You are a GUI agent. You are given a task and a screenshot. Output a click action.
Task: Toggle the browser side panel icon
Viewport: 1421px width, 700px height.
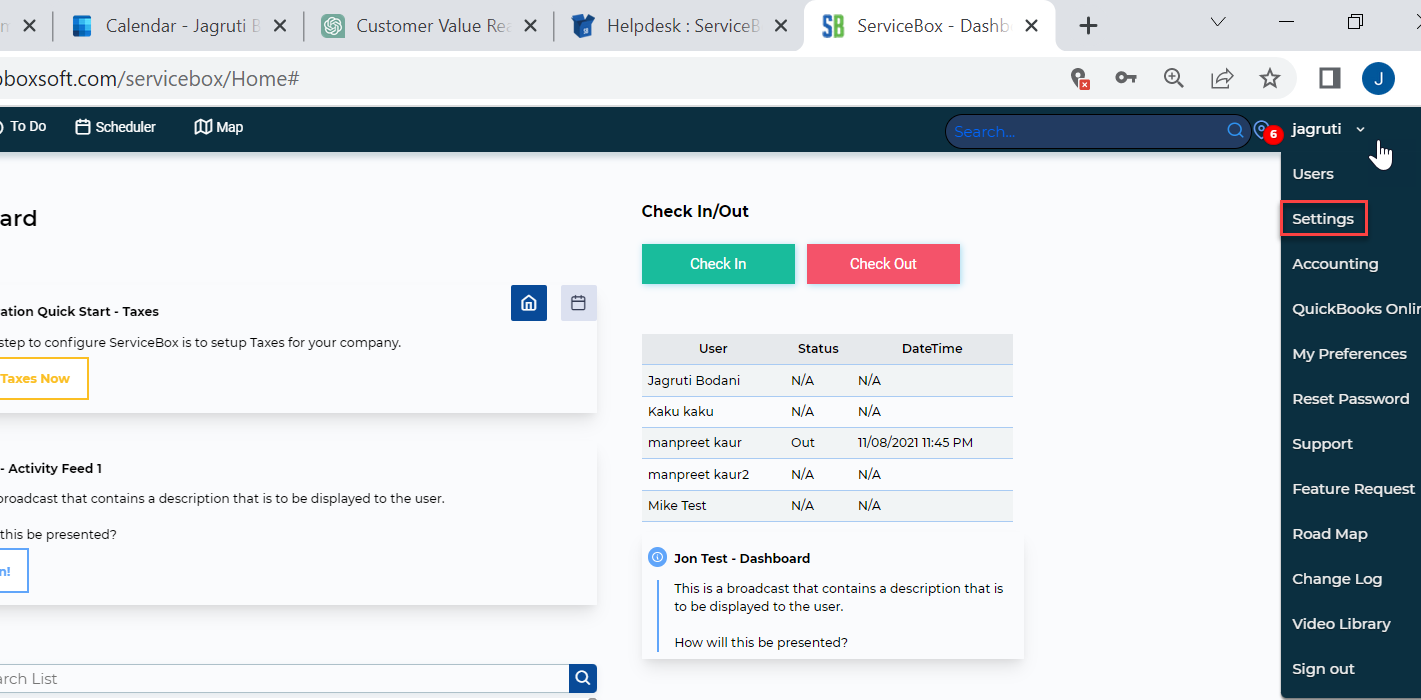click(x=1330, y=78)
